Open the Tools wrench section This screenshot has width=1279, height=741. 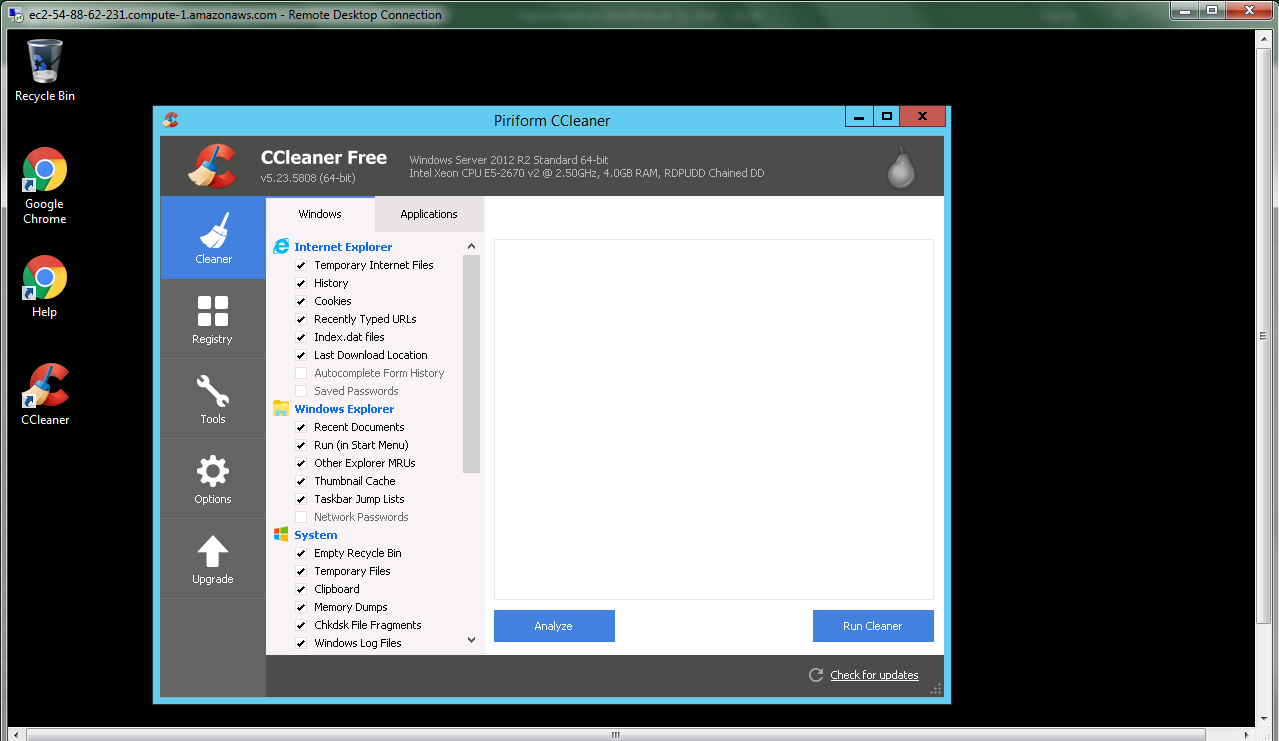tap(213, 399)
